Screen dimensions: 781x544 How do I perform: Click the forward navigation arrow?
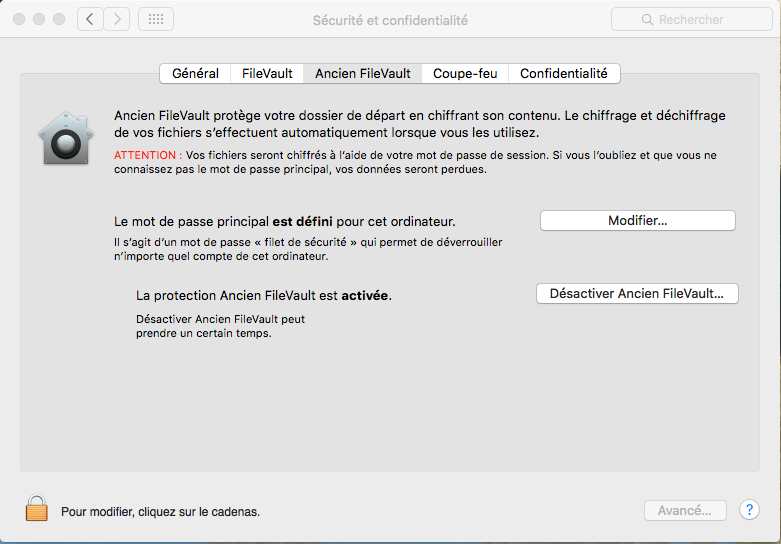[x=117, y=19]
